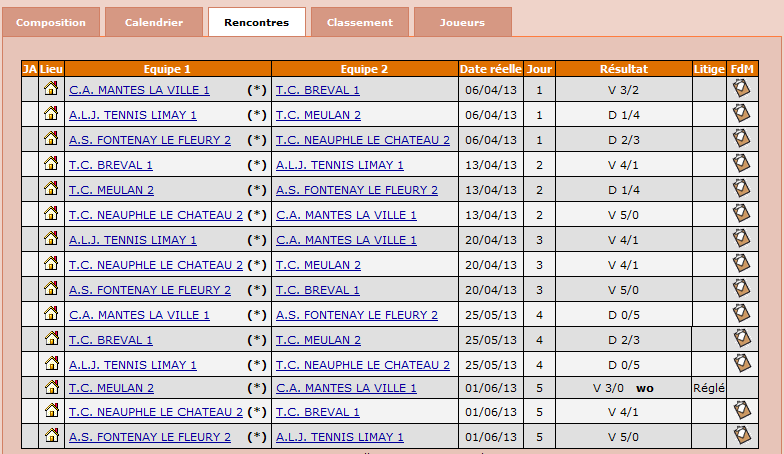The image size is (784, 454).
Task: Click the "Litige" column header
Action: point(709,69)
